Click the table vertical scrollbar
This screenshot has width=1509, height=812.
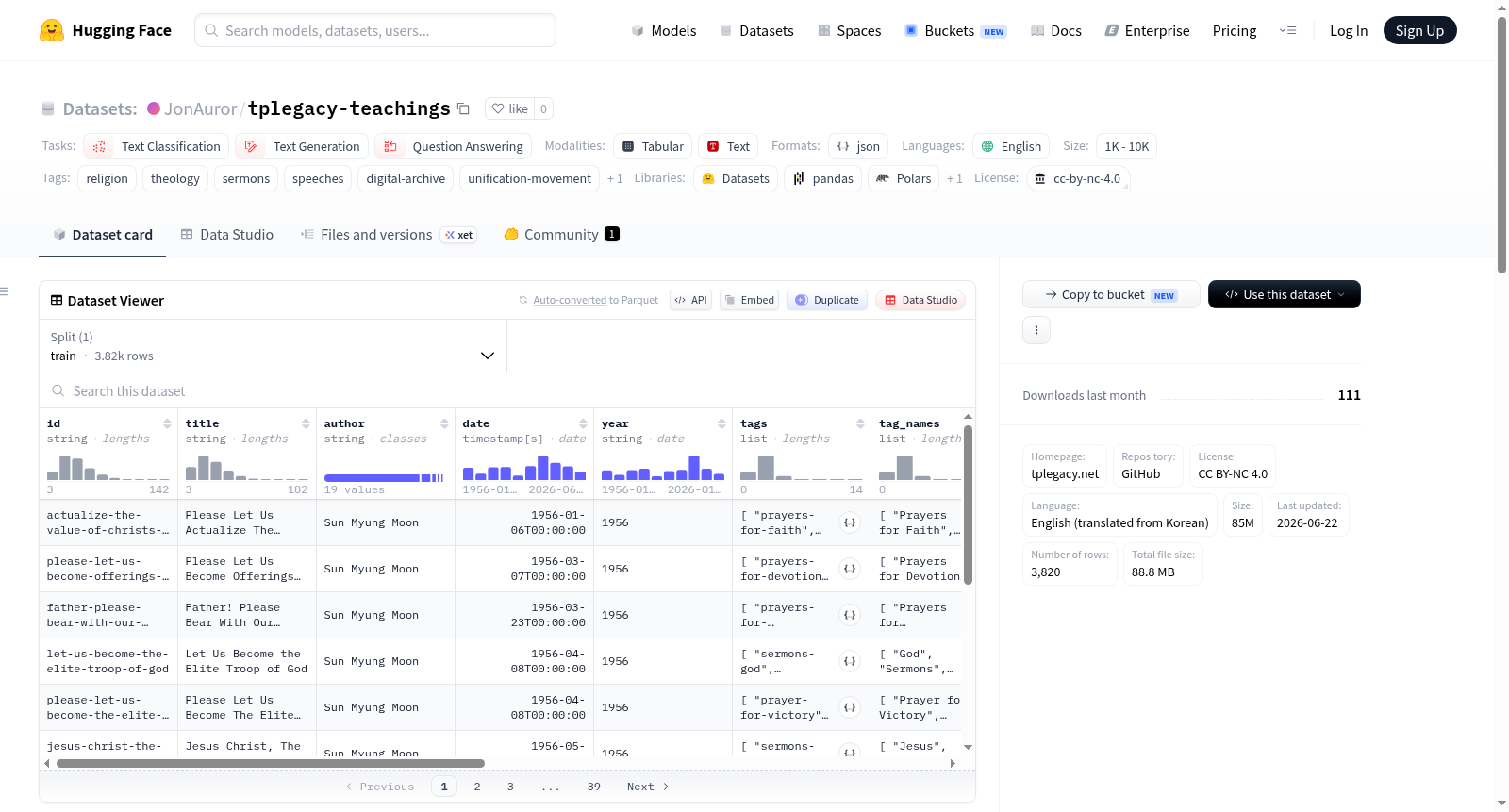(x=968, y=505)
